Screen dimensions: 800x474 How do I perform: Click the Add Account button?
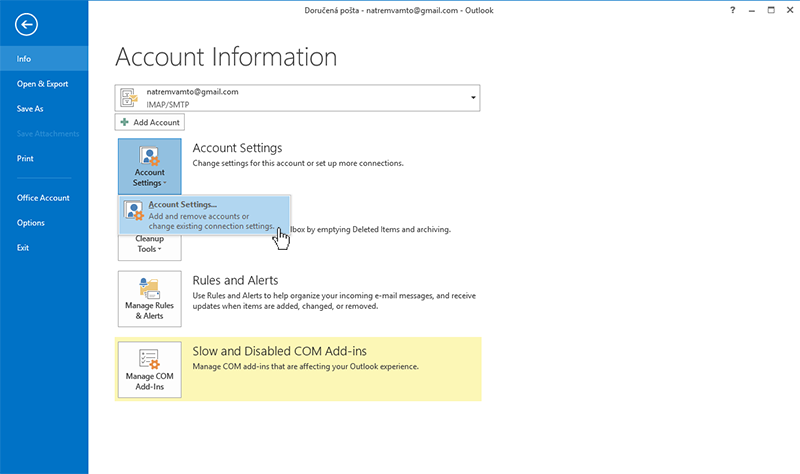point(149,122)
